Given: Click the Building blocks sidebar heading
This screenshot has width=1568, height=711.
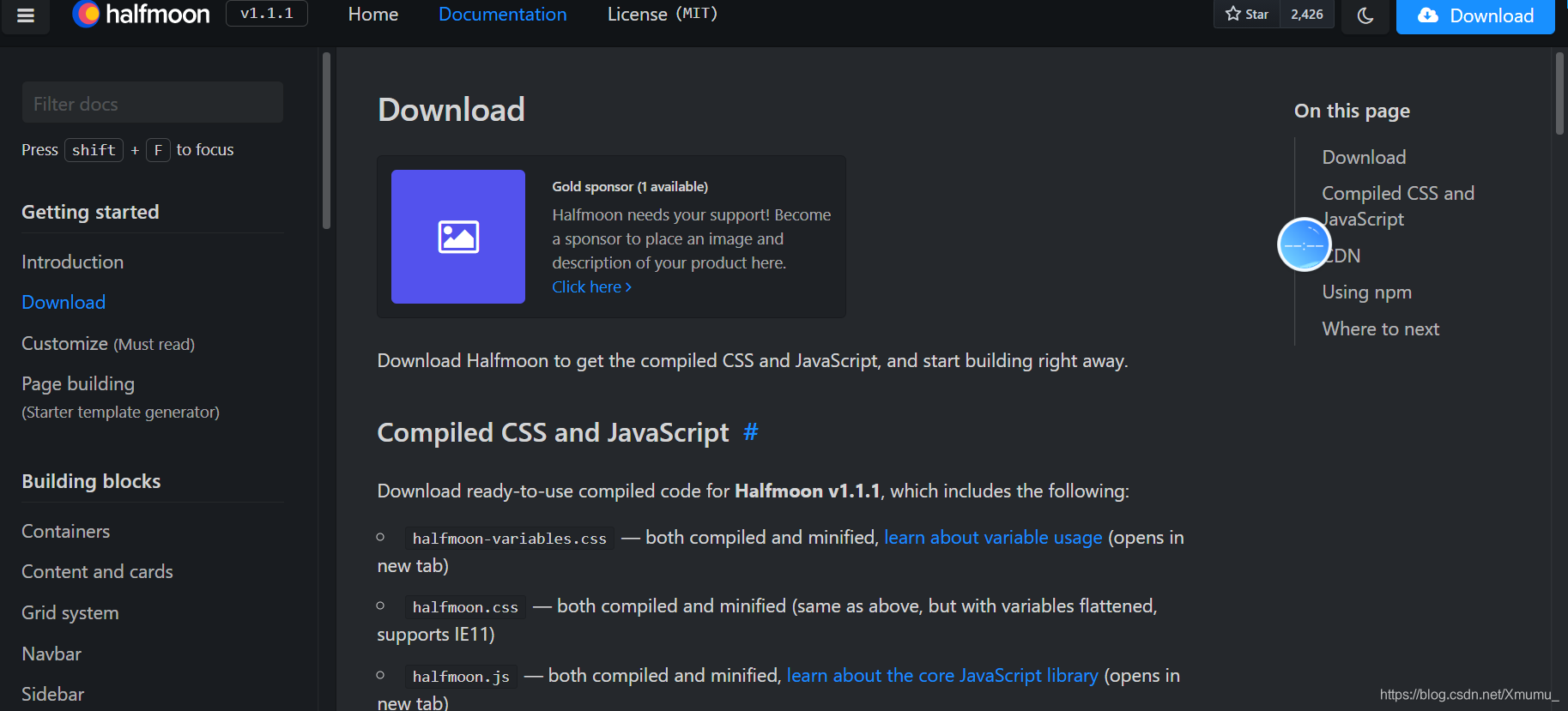Looking at the screenshot, I should pos(91,481).
